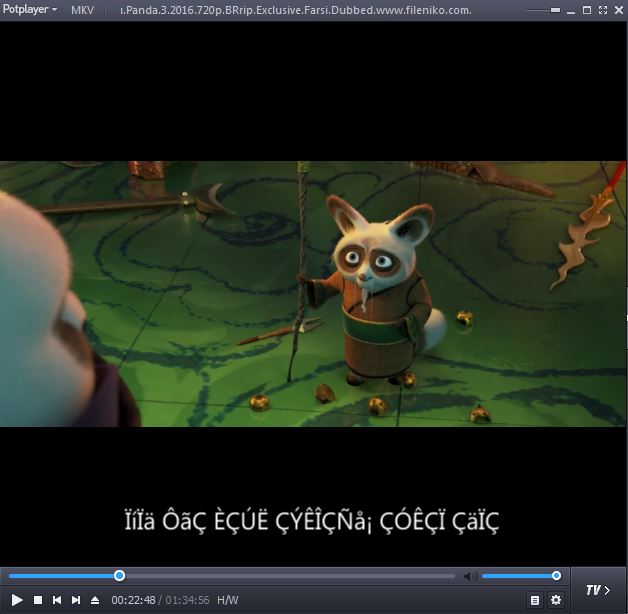Image resolution: width=628 pixels, height=614 pixels.
Task: Minimize the Potplayer window
Action: pos(571,11)
